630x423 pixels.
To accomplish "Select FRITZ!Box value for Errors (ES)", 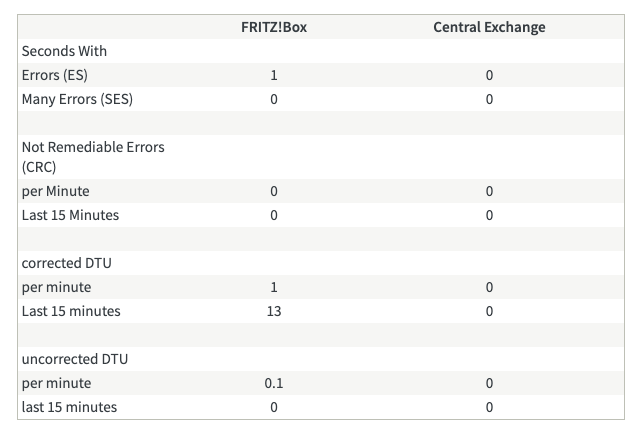I will pos(273,75).
